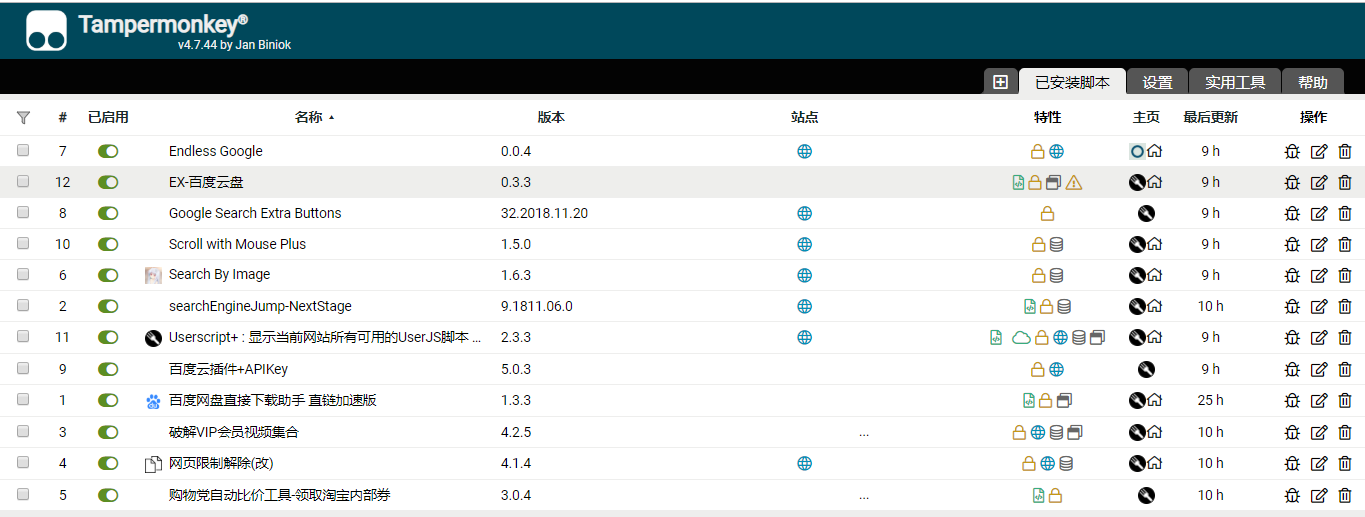Open the new script plus tab
Image resolution: width=1365 pixels, height=517 pixels.
pos(1000,82)
